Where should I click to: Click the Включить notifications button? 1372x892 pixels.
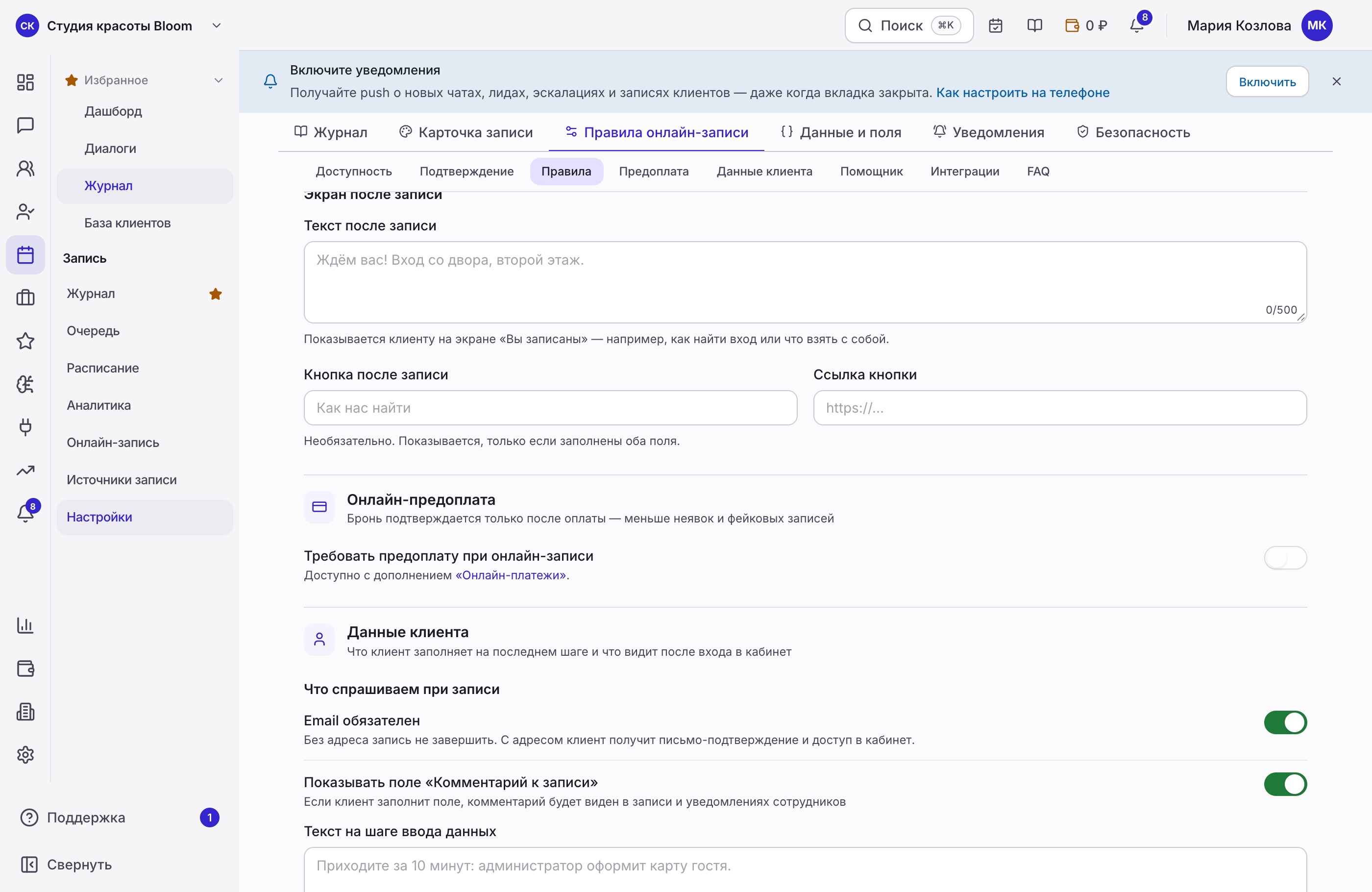point(1267,82)
